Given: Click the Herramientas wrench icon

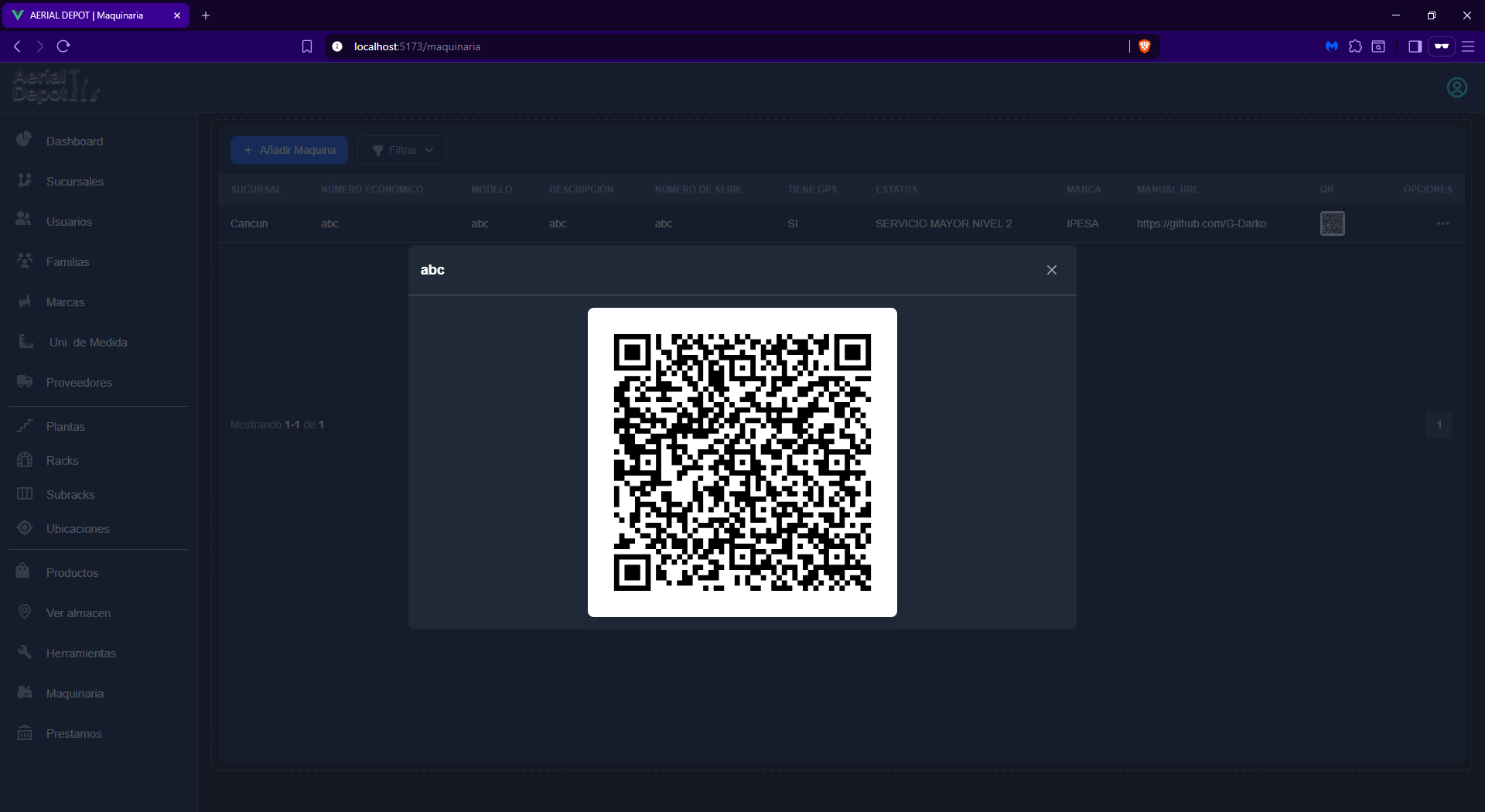Looking at the screenshot, I should coord(25,652).
